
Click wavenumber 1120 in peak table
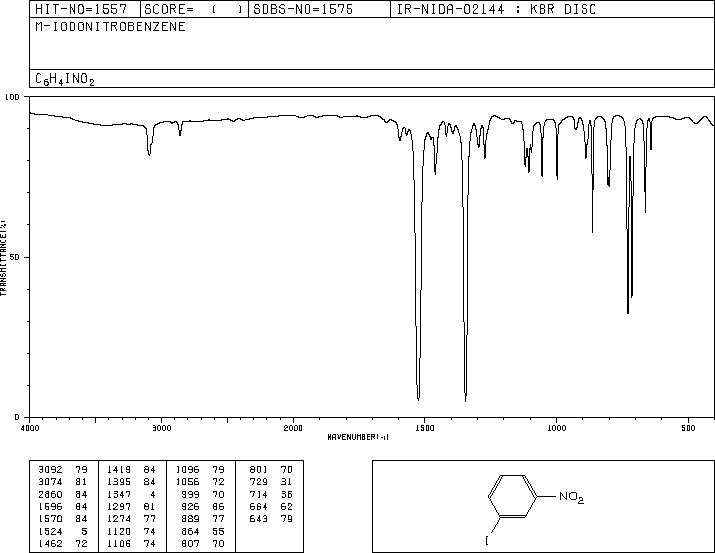[119, 531]
